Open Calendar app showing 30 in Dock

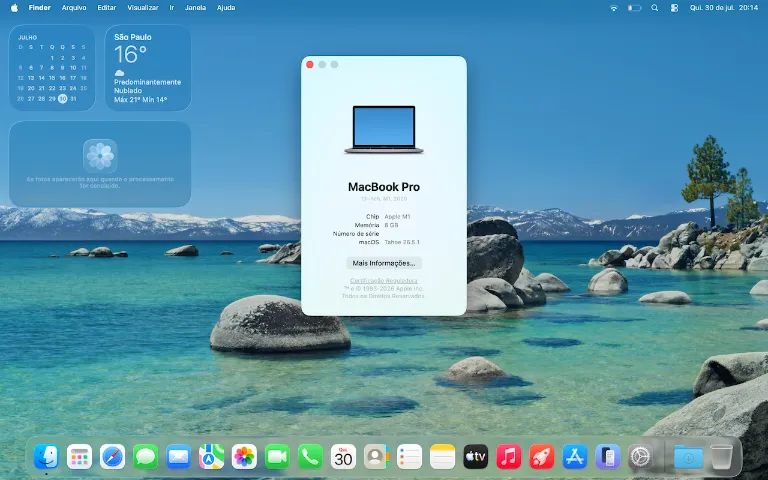coord(343,456)
